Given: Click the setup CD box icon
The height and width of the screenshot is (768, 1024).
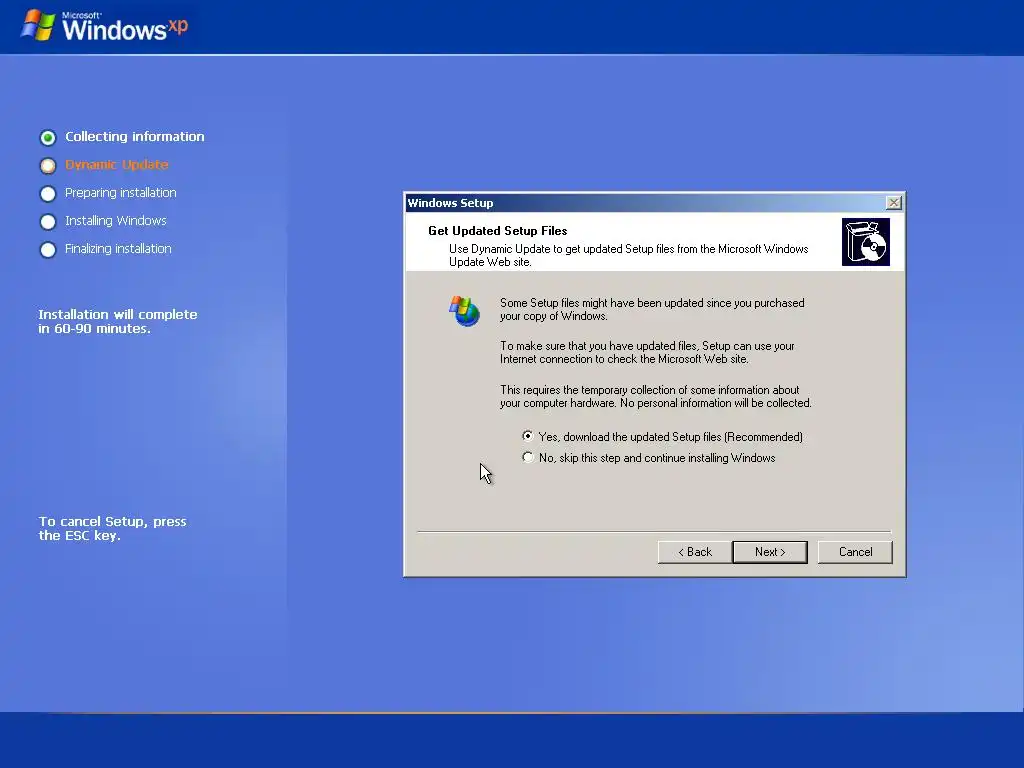Looking at the screenshot, I should pos(865,242).
